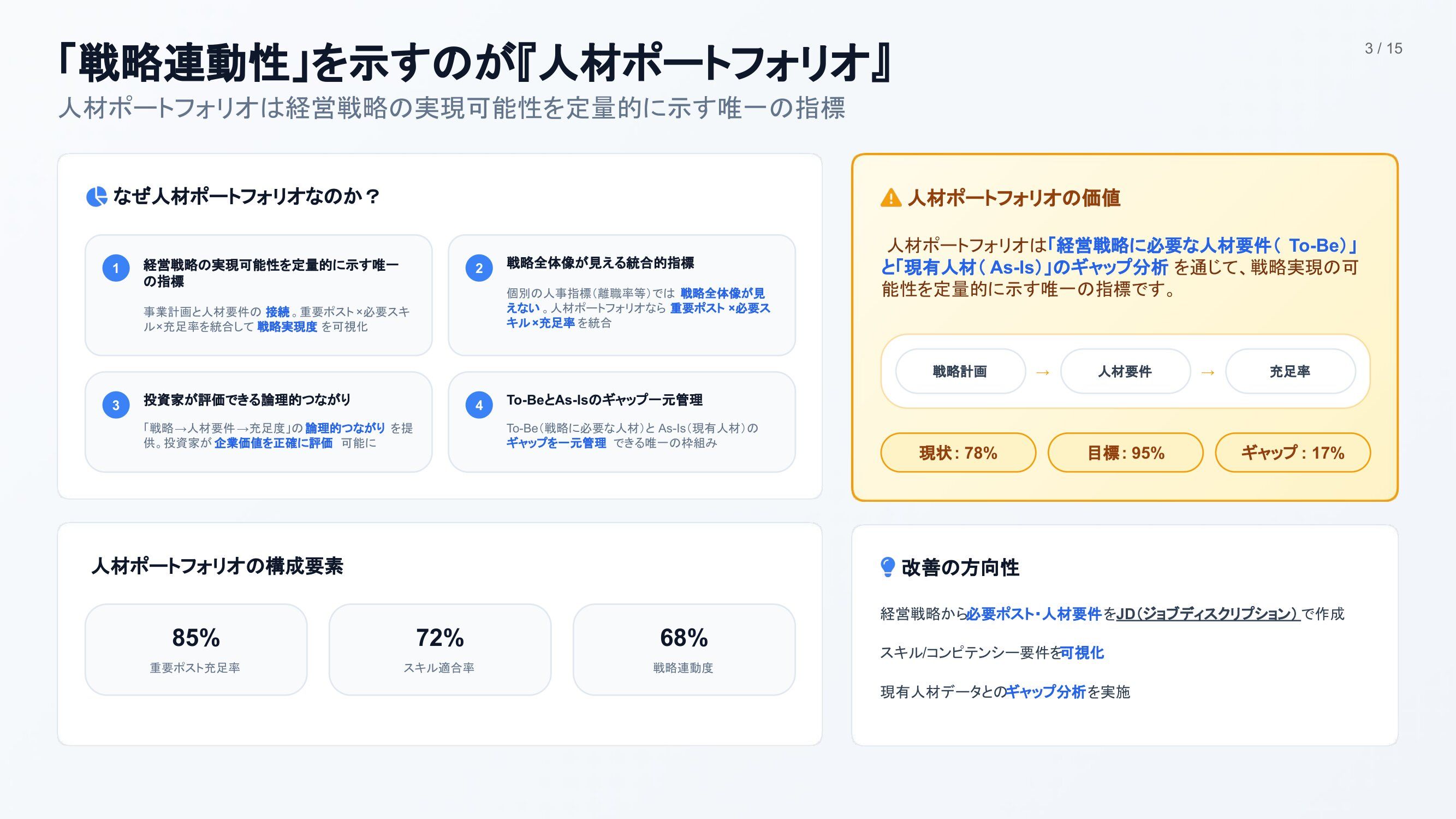Click the 3 / 15 slide page indicator
1456x819 pixels.
[1383, 49]
